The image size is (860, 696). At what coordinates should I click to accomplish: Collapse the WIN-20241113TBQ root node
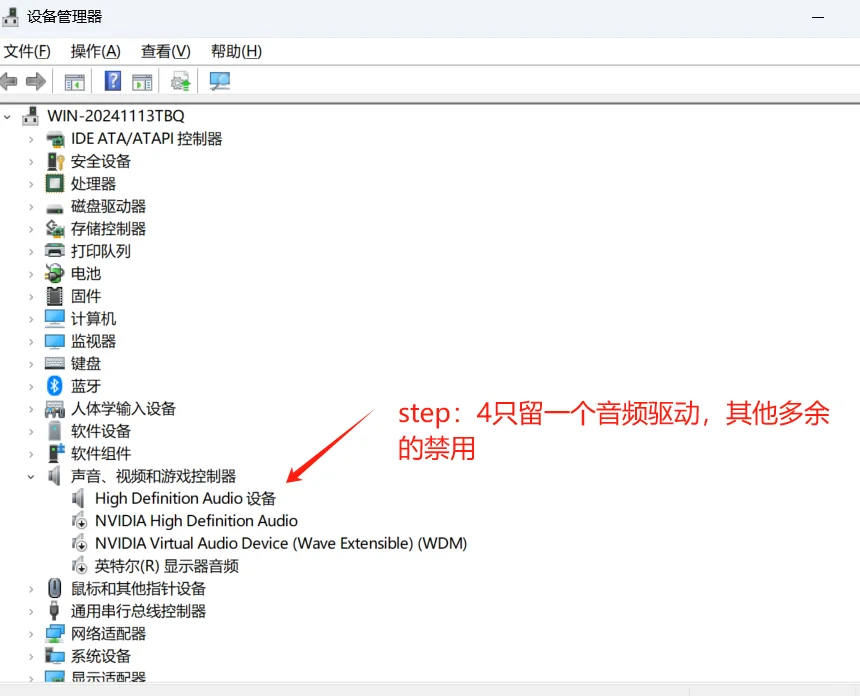[x=8, y=115]
